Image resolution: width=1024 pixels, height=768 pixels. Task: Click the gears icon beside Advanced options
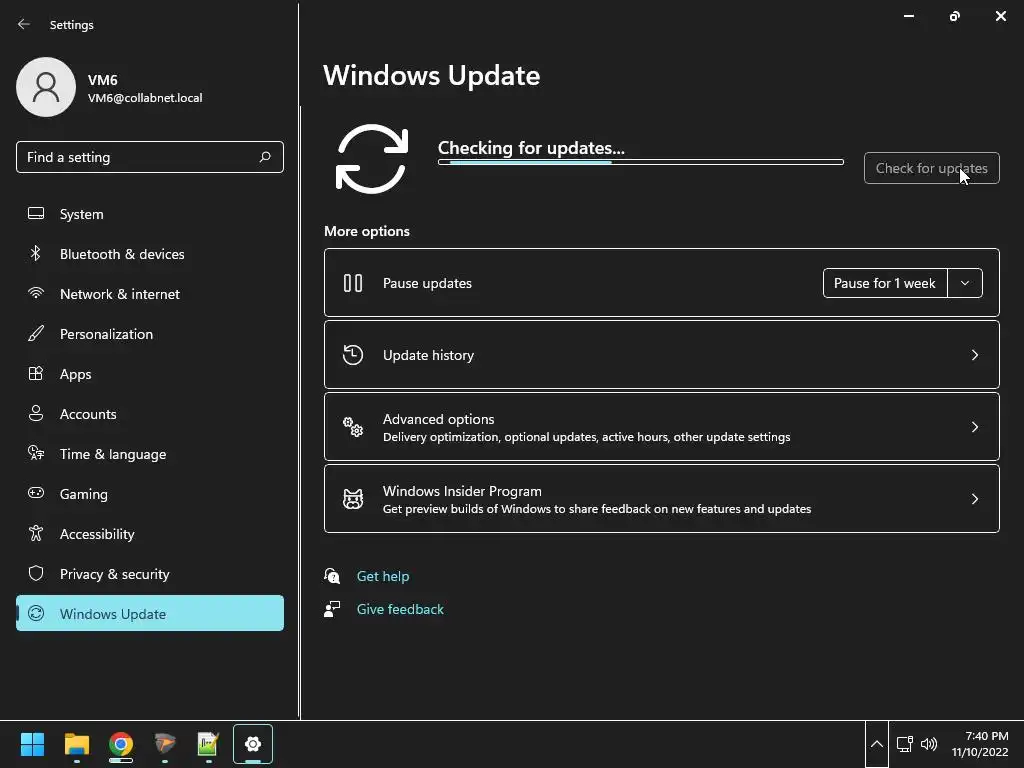[353, 426]
